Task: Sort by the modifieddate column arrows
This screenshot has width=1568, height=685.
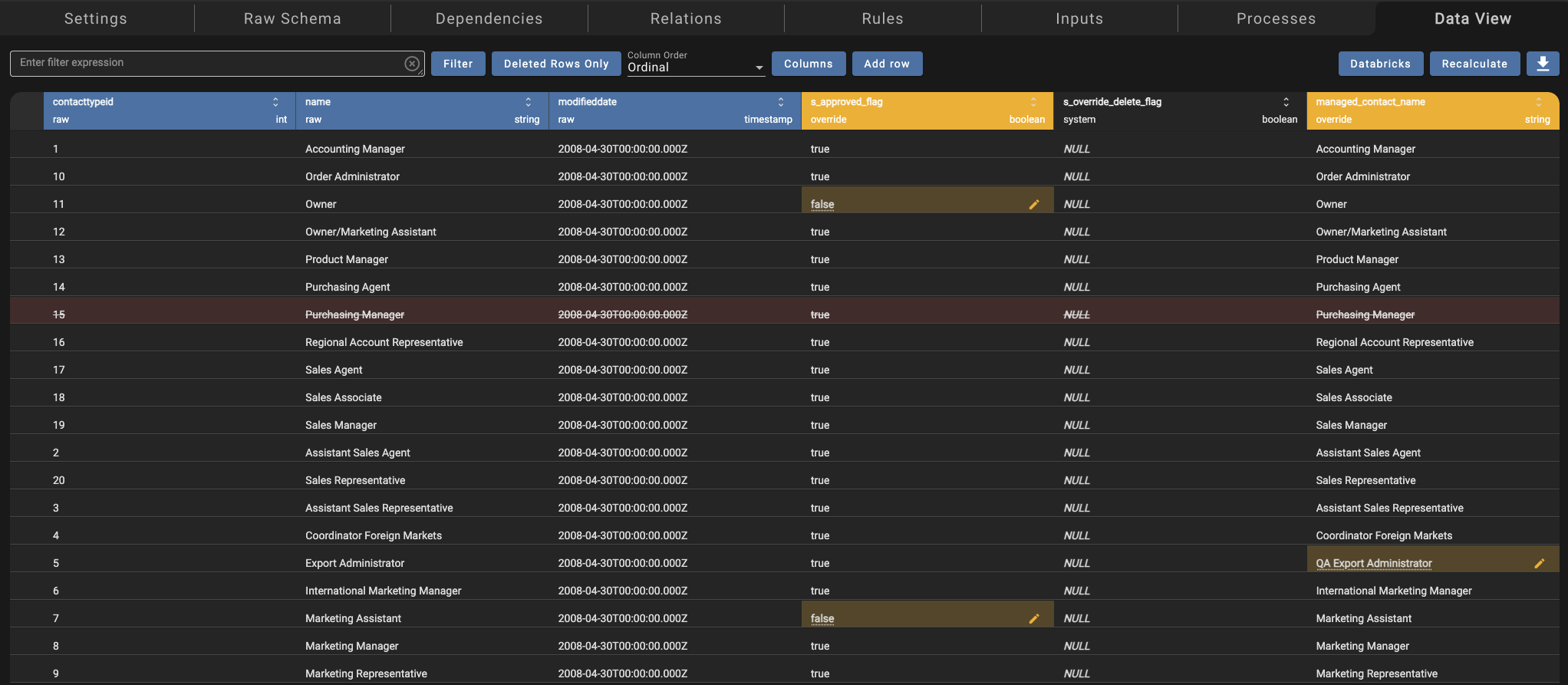Action: point(781,102)
